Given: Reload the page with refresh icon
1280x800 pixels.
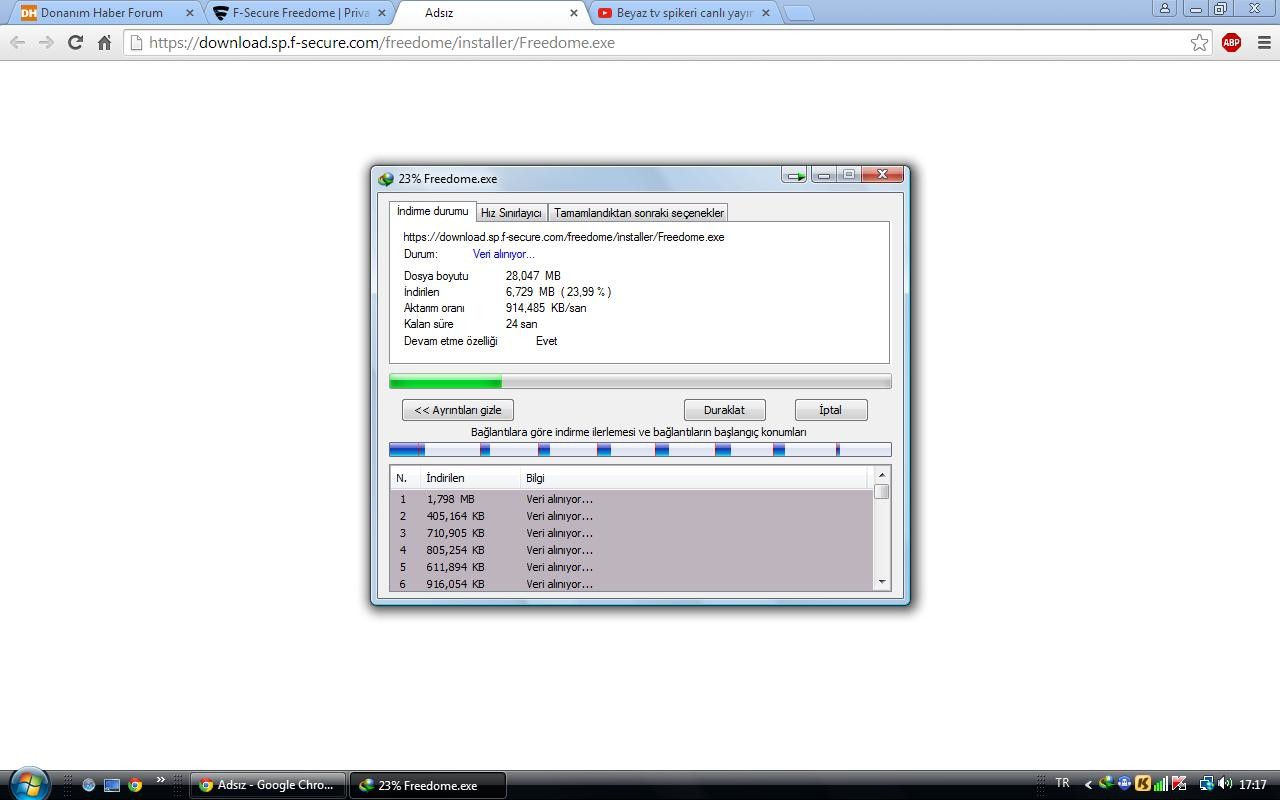Looking at the screenshot, I should point(75,42).
